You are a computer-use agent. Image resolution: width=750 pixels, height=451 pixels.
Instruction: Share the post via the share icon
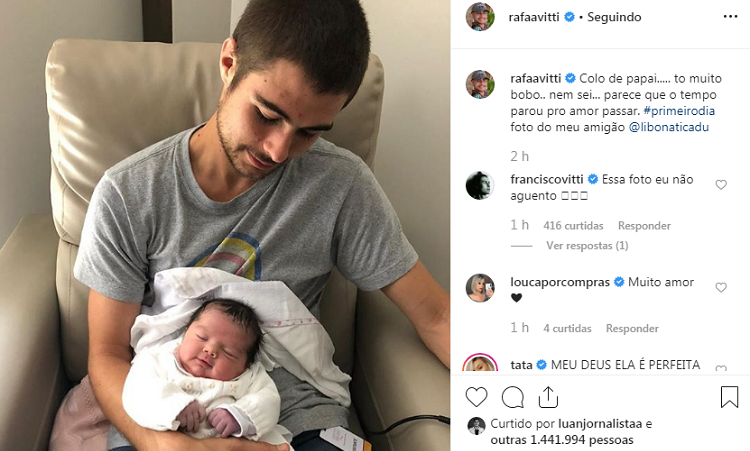tap(548, 396)
